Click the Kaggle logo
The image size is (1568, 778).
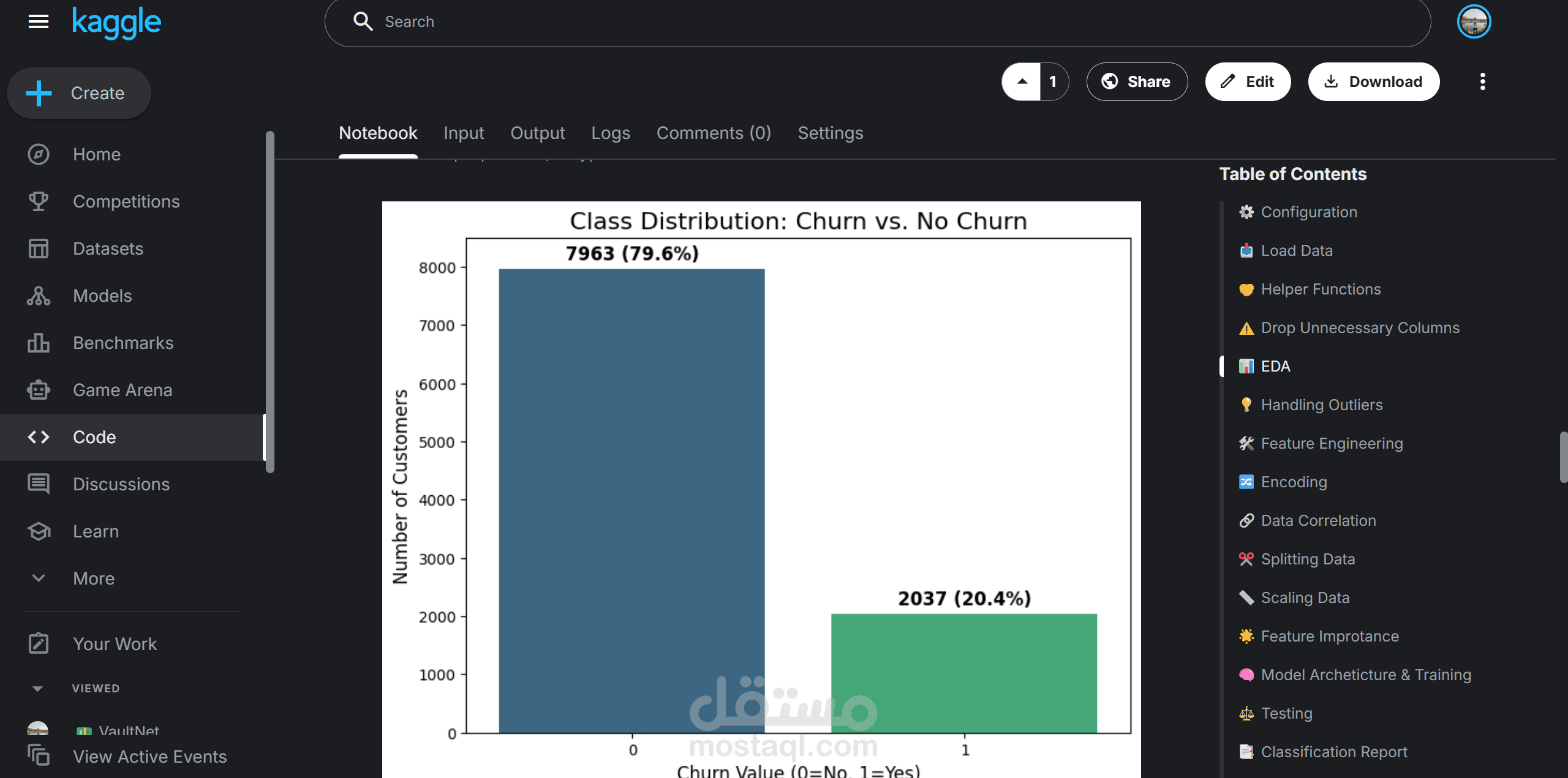116,22
